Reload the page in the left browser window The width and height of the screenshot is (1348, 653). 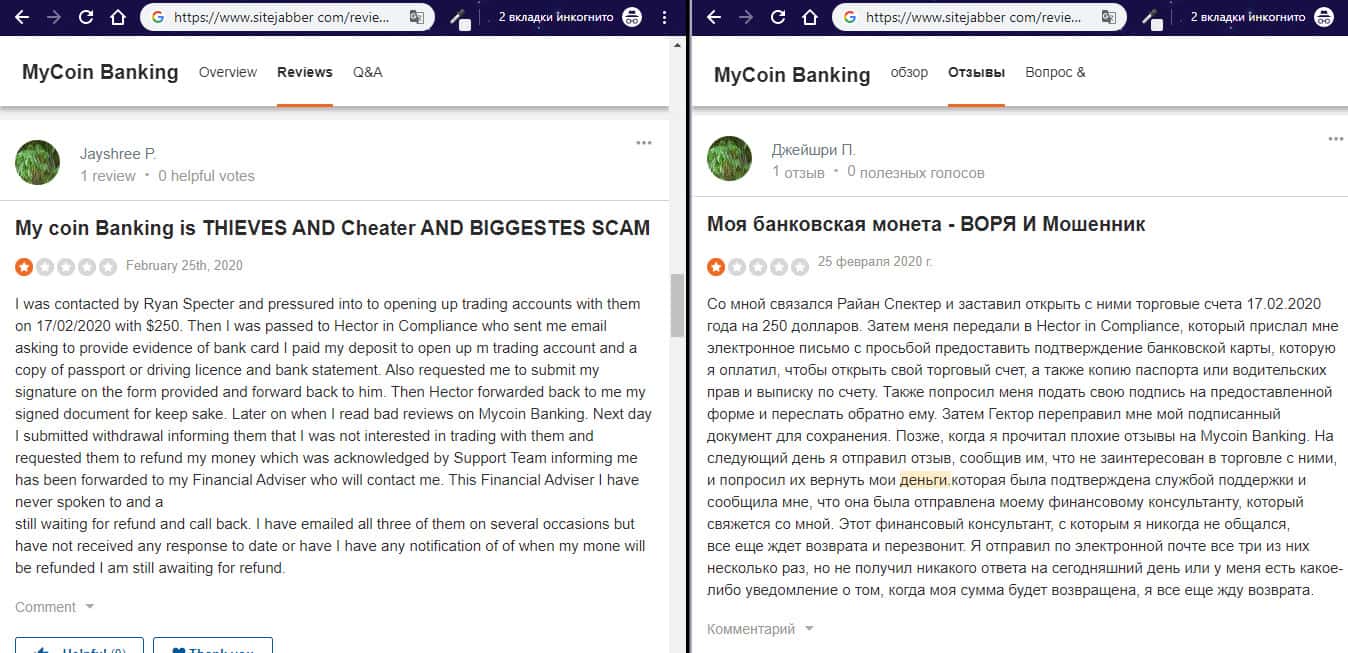click(86, 17)
